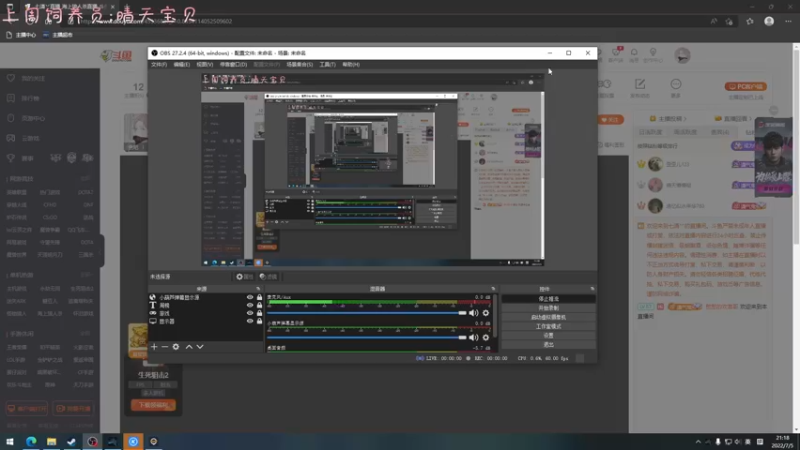This screenshot has width=800, height=450.
Task: Open the 编辑(E) menu in OBS
Action: coord(182,65)
